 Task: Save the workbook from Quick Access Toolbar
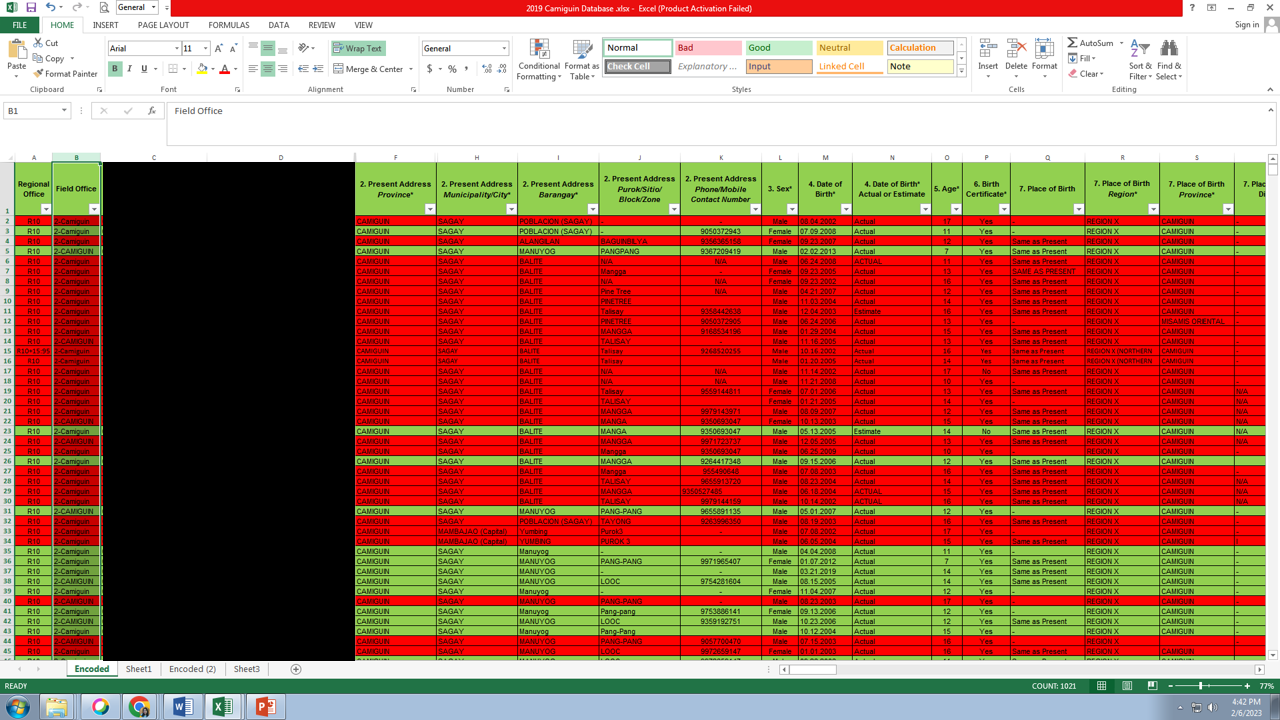point(31,8)
